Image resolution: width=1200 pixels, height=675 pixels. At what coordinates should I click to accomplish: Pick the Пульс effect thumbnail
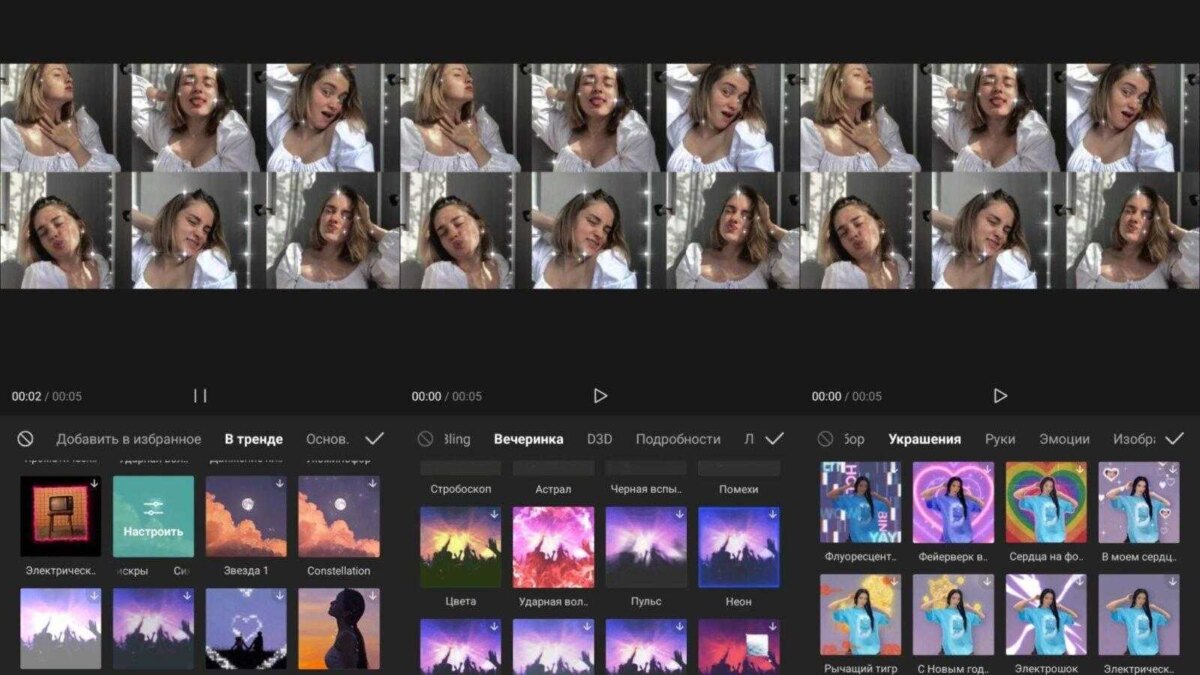click(646, 547)
